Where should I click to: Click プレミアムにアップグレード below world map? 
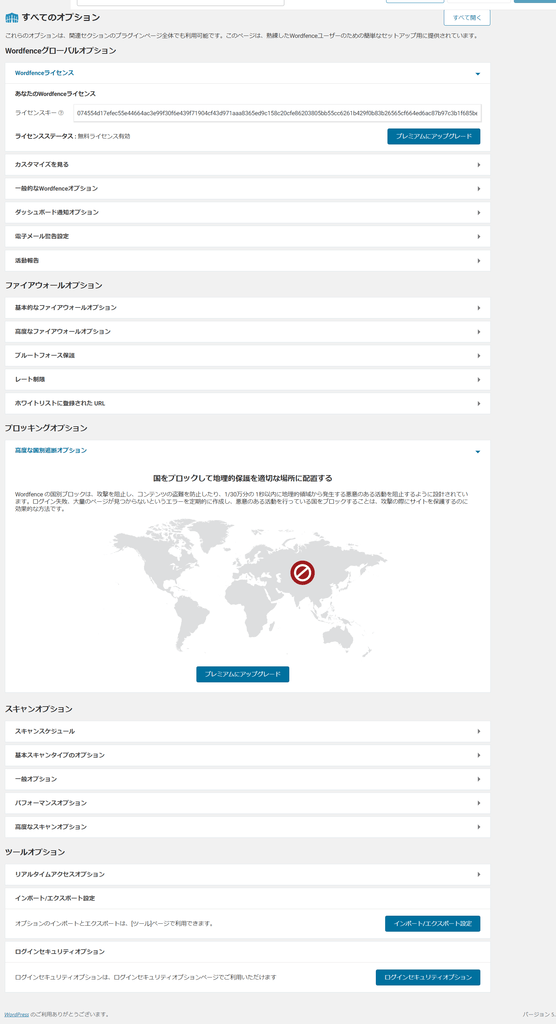pyautogui.click(x=242, y=674)
